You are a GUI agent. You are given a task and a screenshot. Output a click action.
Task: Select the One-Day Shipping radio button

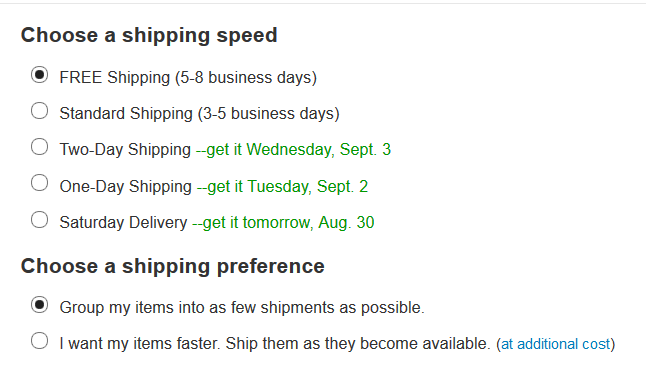[x=40, y=183]
